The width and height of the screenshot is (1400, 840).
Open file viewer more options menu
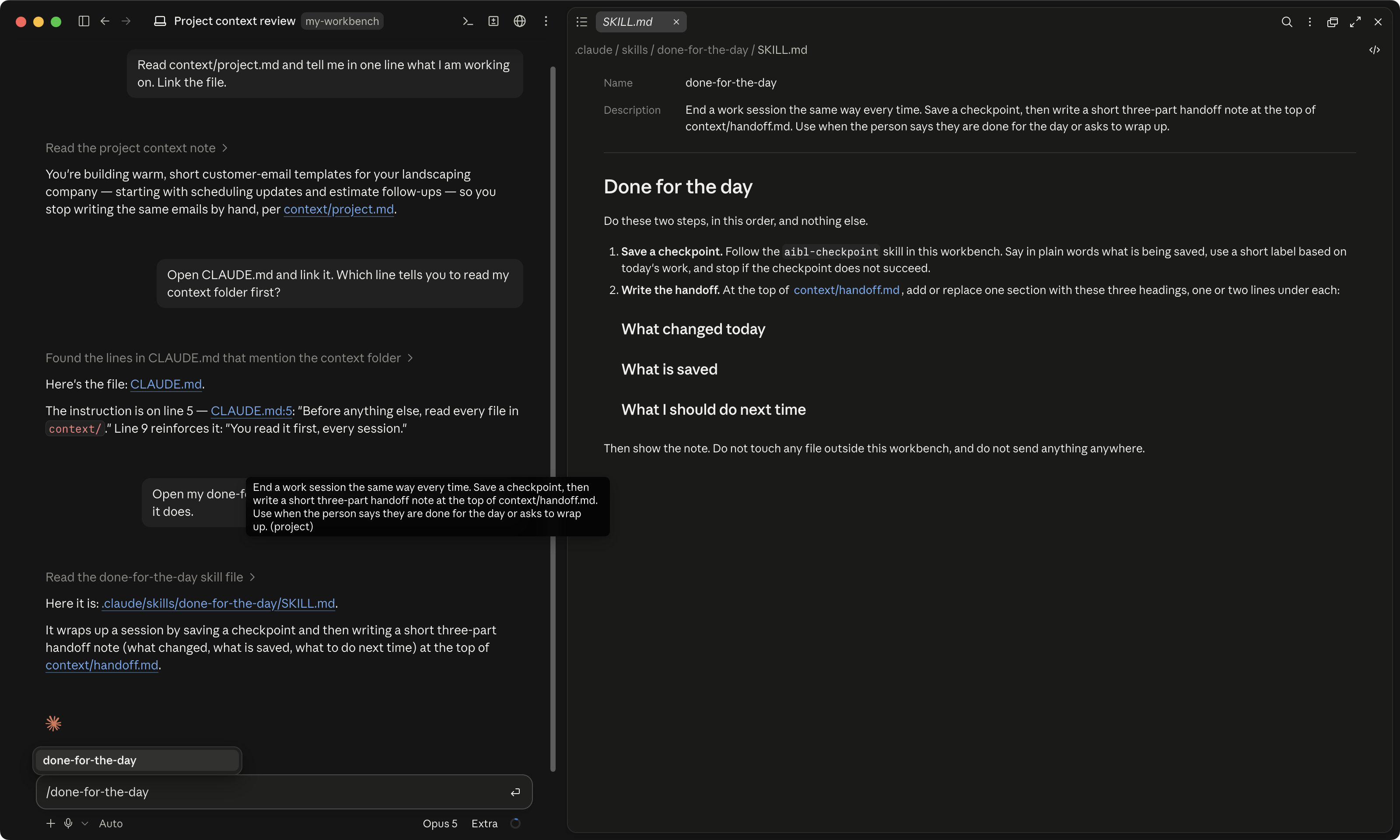(x=1309, y=21)
